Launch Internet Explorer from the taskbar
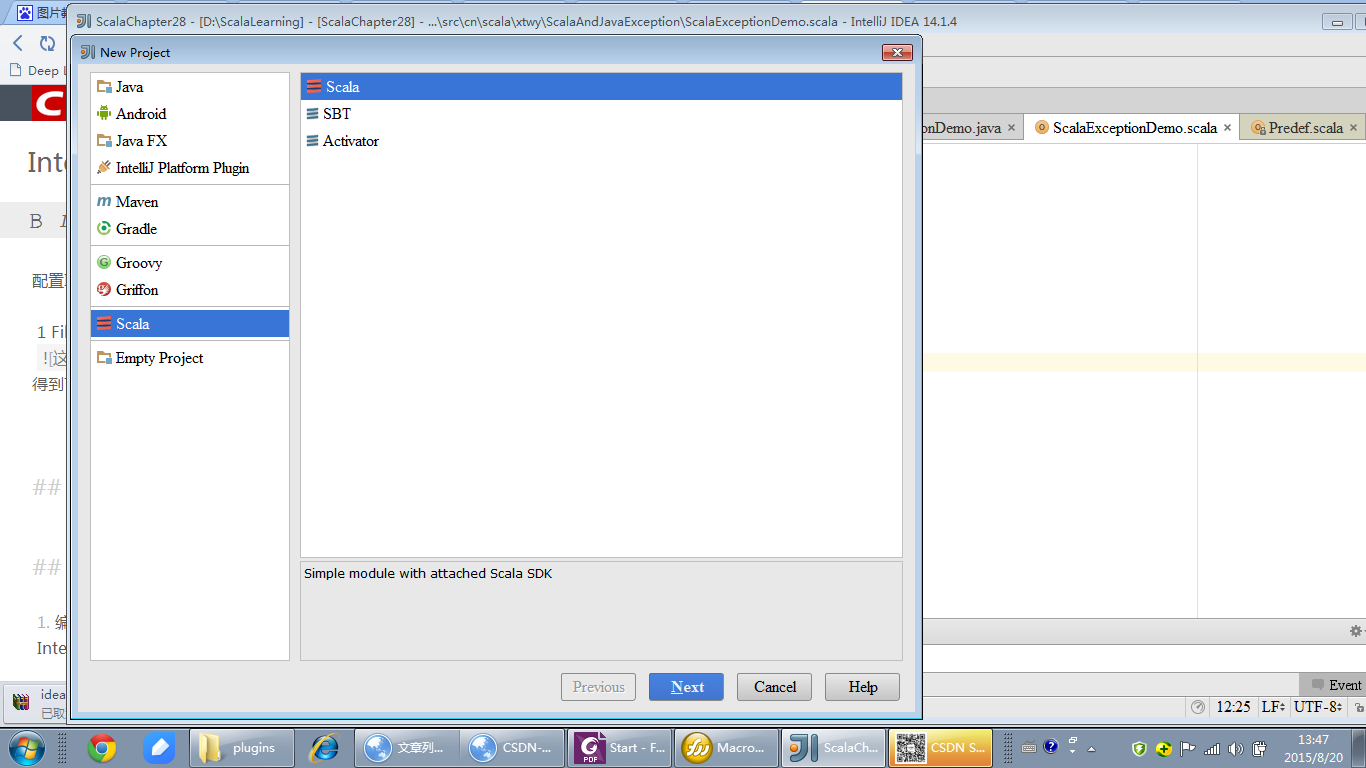This screenshot has height=768, width=1366. point(324,747)
